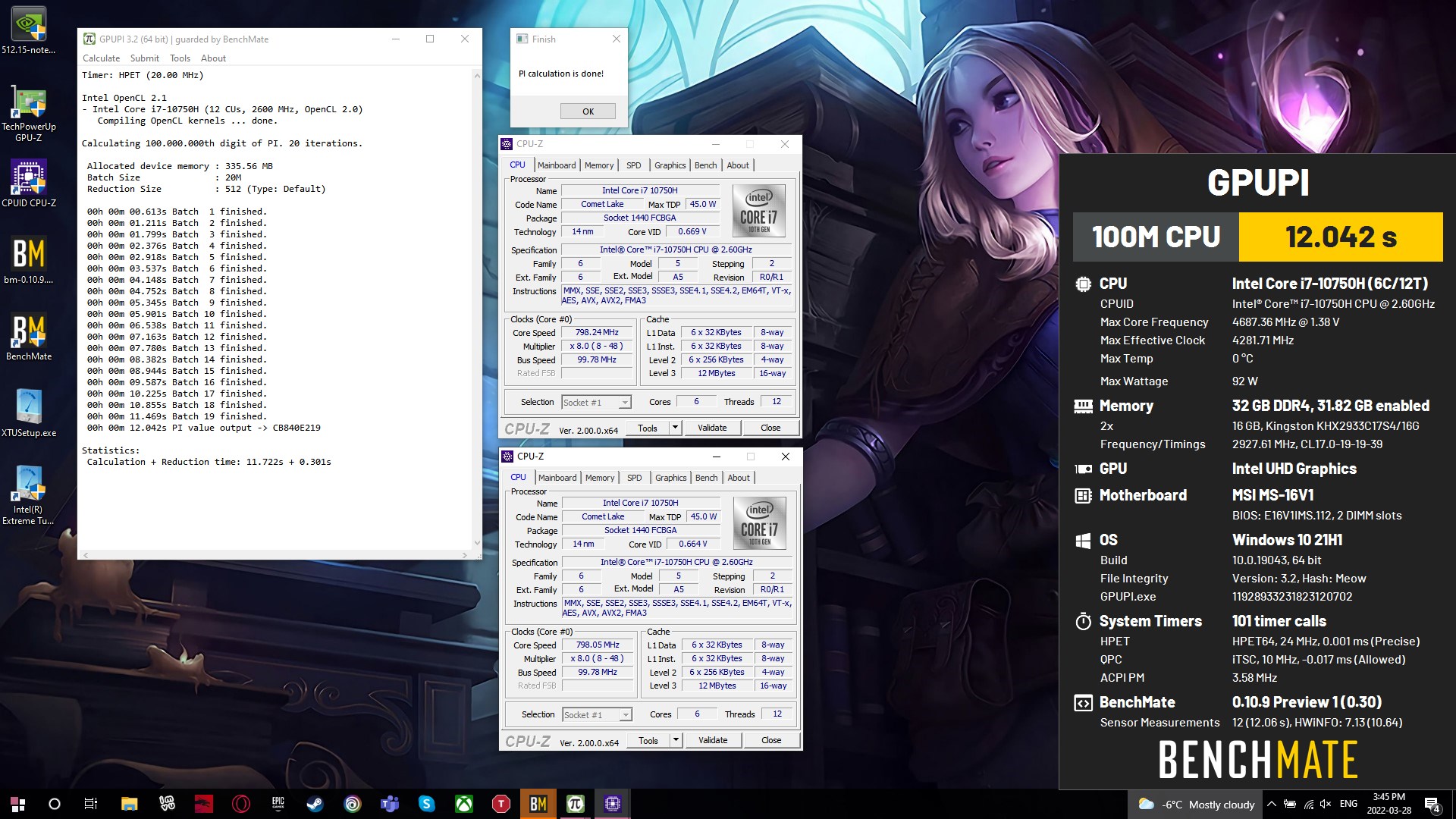Switch to the CPU-Z taskbar button
Viewport: 1456px width, 819px height.
click(612, 804)
